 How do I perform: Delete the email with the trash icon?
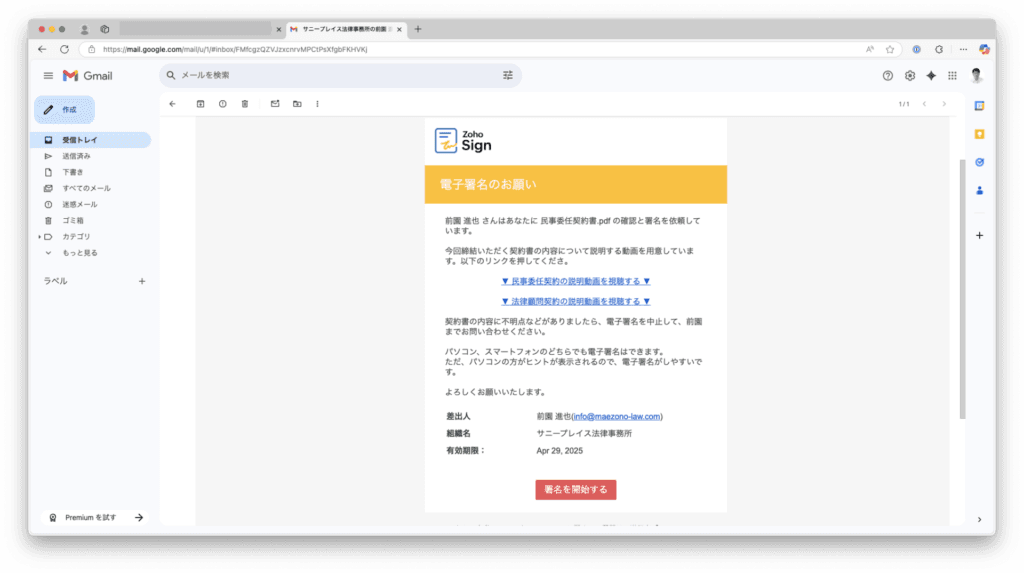click(245, 104)
